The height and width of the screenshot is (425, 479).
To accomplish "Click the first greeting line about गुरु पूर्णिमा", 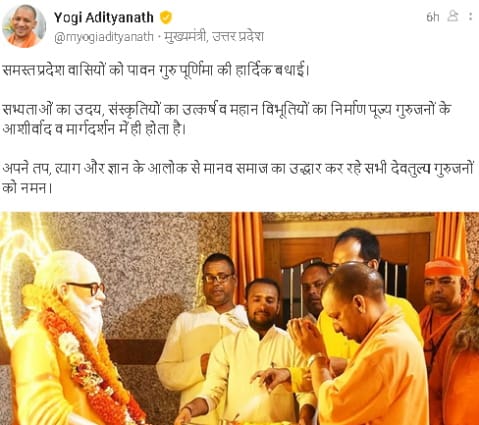I will (156, 70).
